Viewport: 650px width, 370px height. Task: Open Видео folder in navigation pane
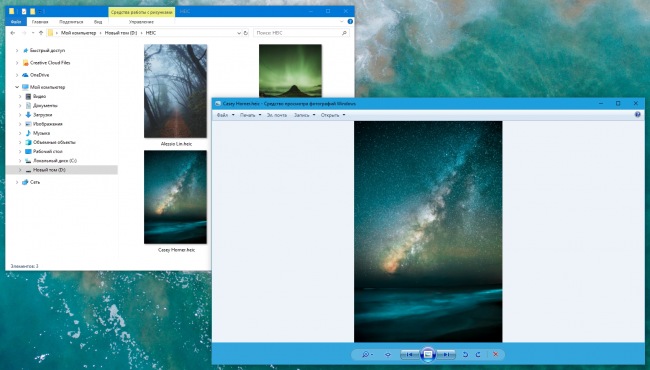pyautogui.click(x=39, y=97)
